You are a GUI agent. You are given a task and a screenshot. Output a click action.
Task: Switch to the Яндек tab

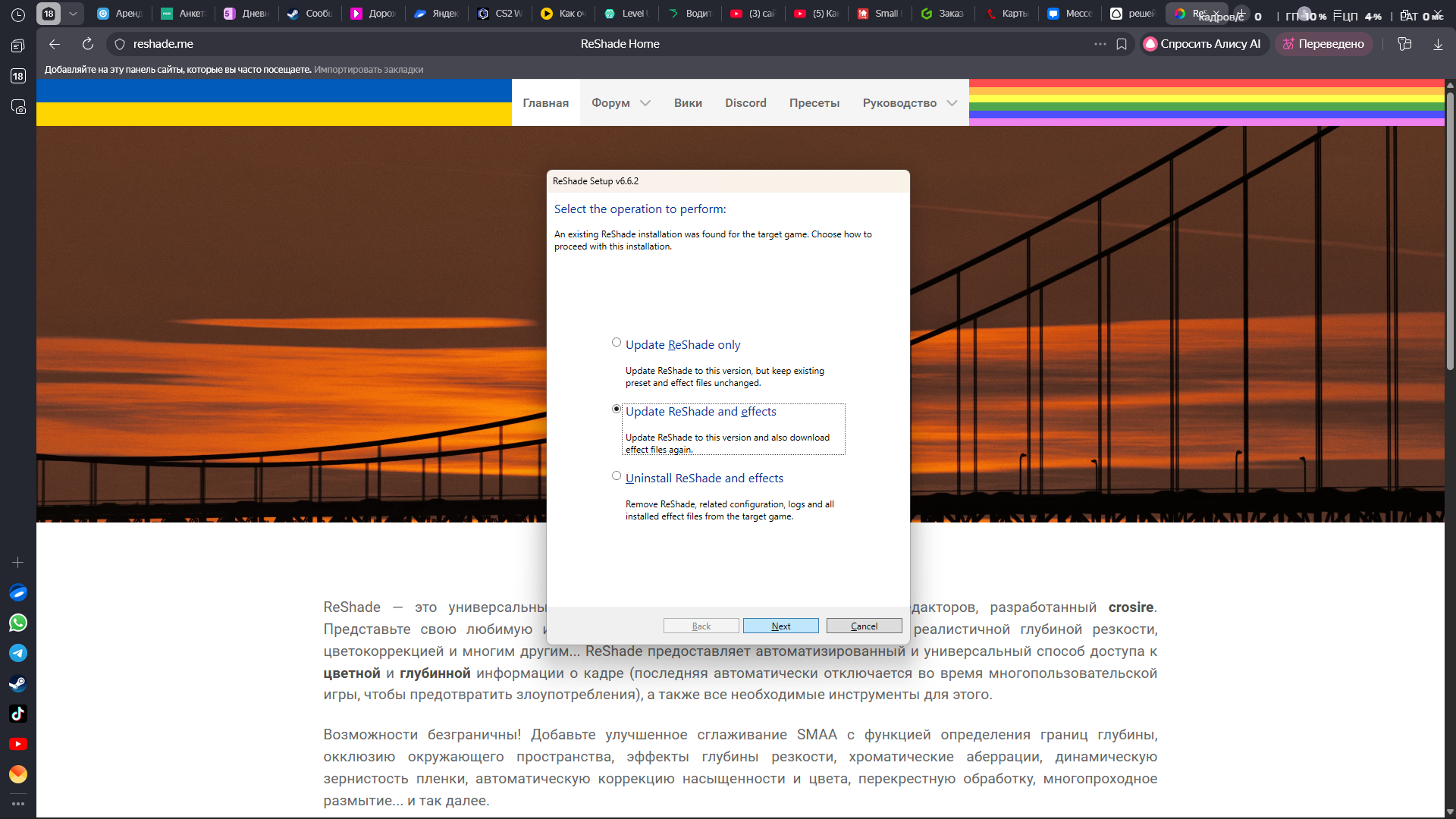coord(436,14)
